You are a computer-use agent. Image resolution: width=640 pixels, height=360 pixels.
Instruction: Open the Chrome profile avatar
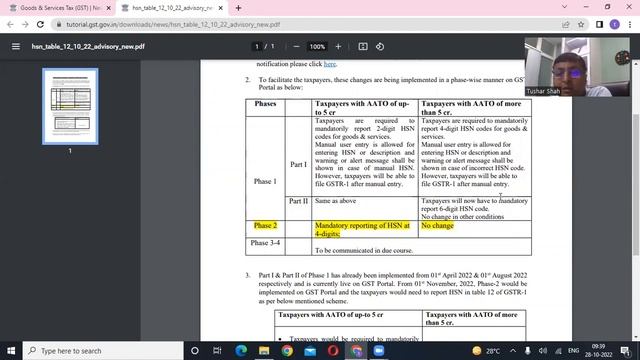[615, 24]
